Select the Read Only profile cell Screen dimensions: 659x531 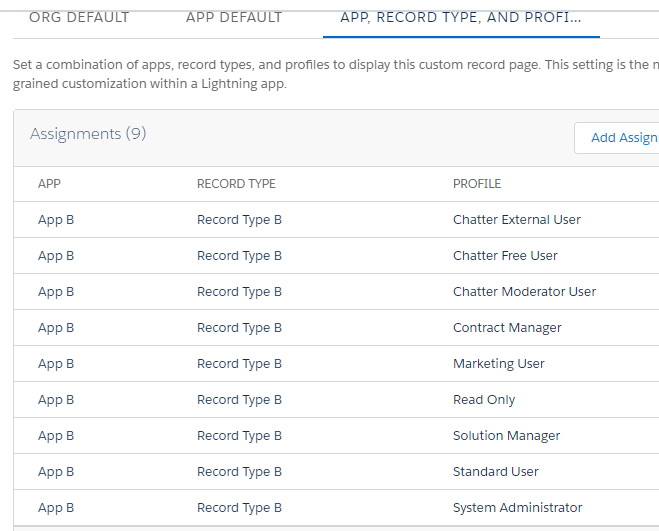pyautogui.click(x=484, y=400)
